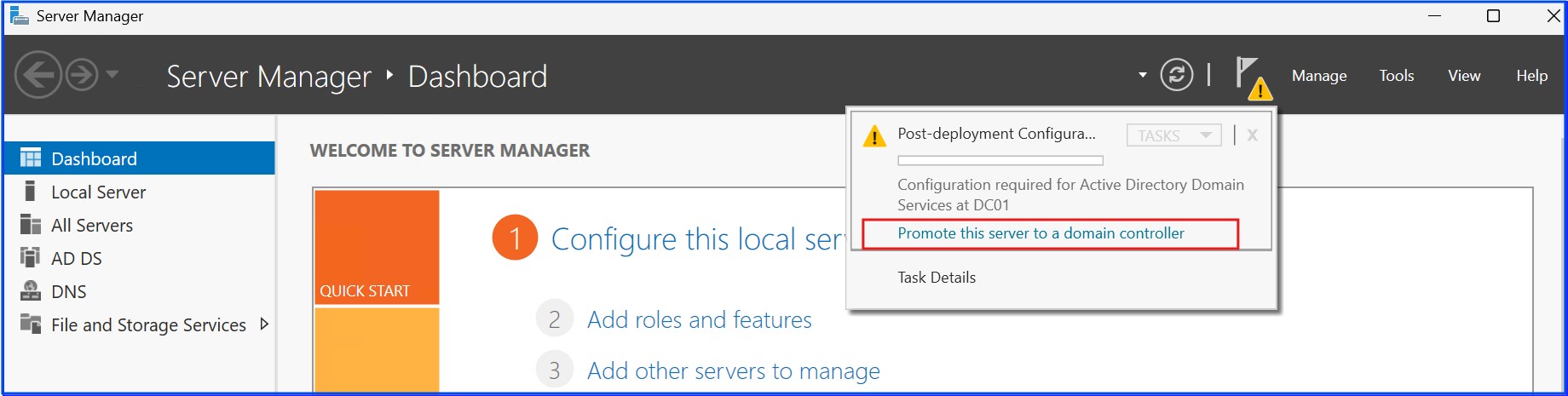
Task: Click the Local Server icon
Action: click(31, 191)
